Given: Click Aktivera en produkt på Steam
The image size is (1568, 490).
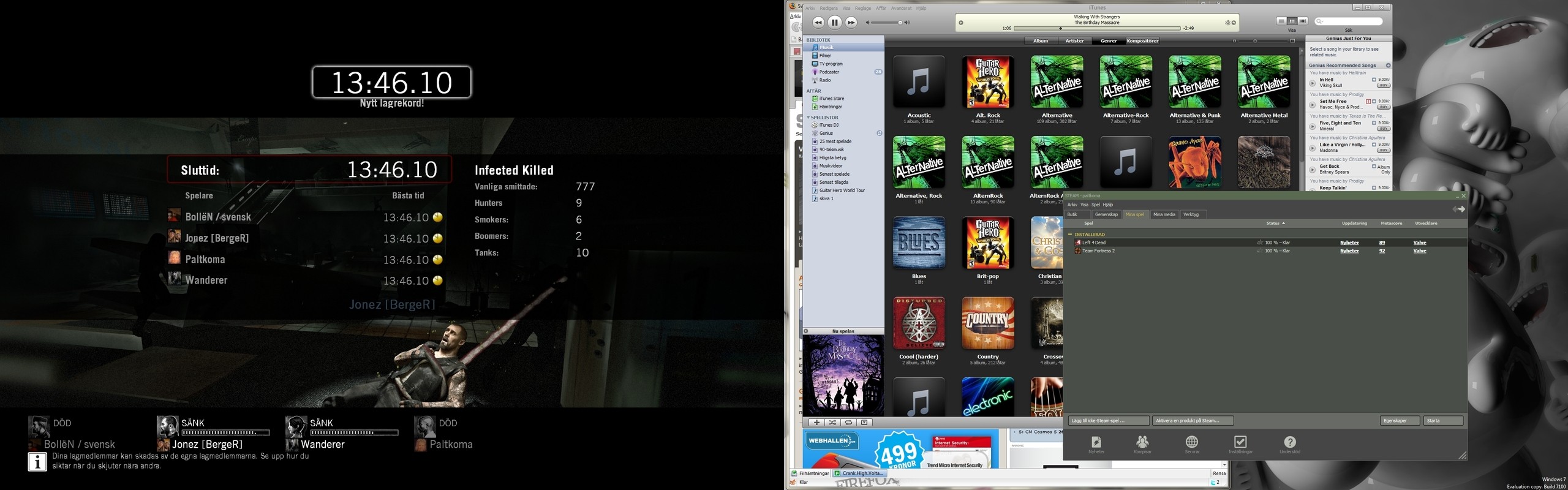Looking at the screenshot, I should pos(1193,421).
